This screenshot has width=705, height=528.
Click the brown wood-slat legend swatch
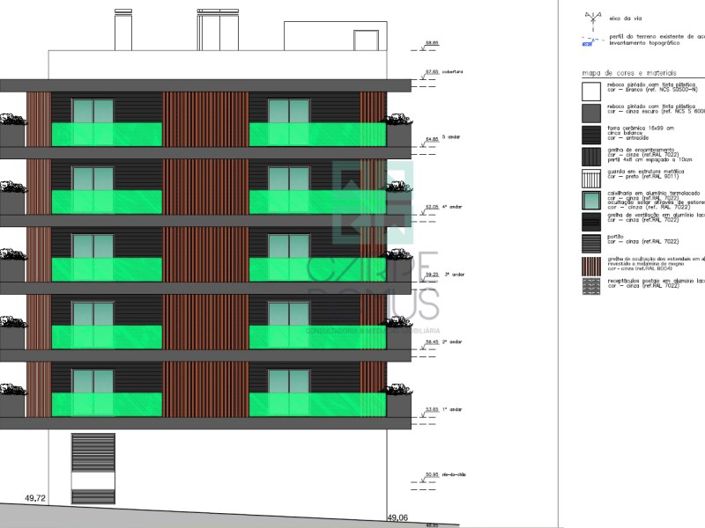coord(591,266)
